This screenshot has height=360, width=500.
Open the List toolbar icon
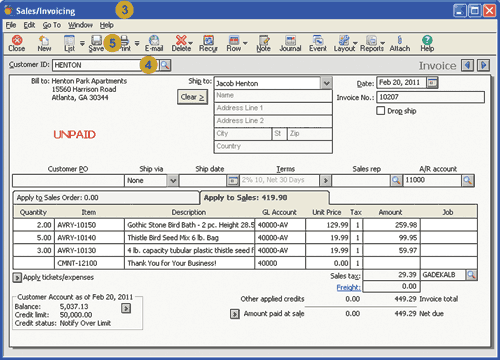69,44
